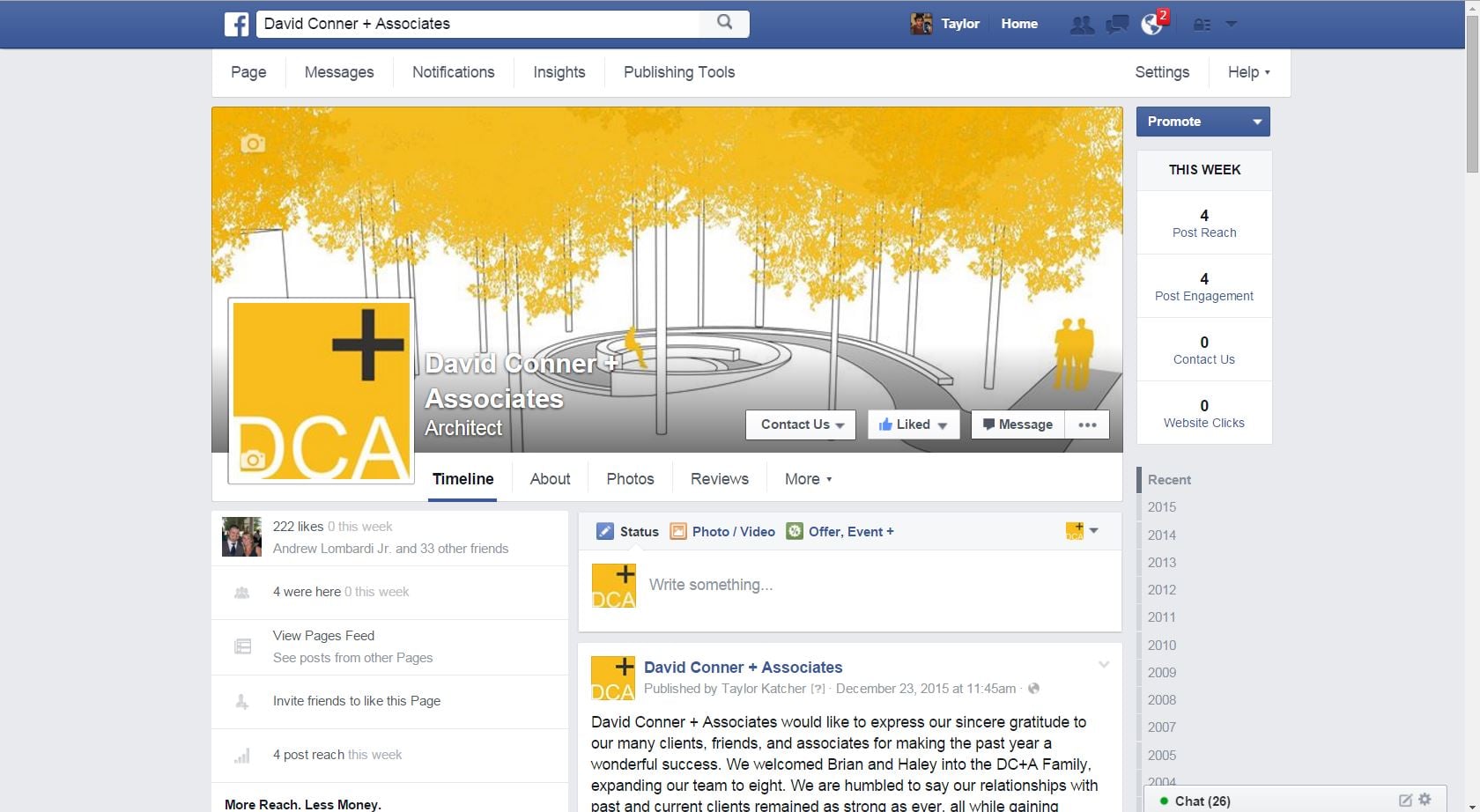The image size is (1480, 812).
Task: Open account menu arrow in top bar
Action: point(1232,24)
